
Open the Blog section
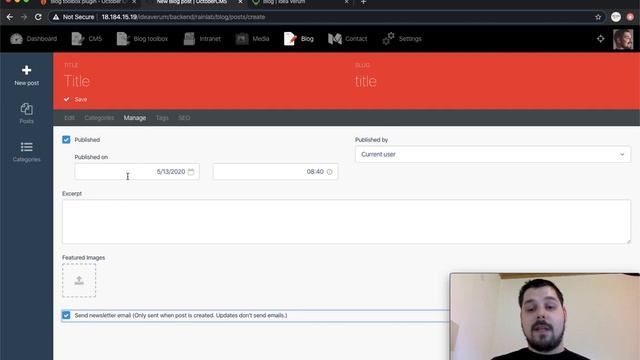coord(299,39)
